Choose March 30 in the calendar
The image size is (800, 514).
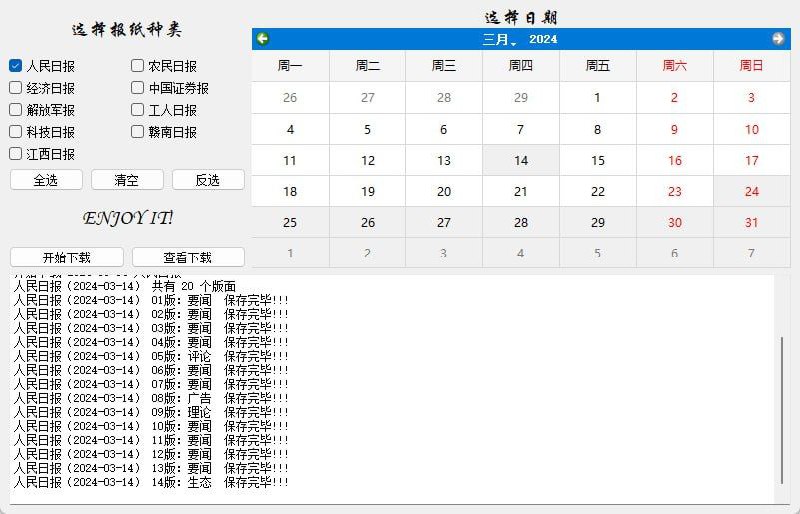(x=674, y=223)
